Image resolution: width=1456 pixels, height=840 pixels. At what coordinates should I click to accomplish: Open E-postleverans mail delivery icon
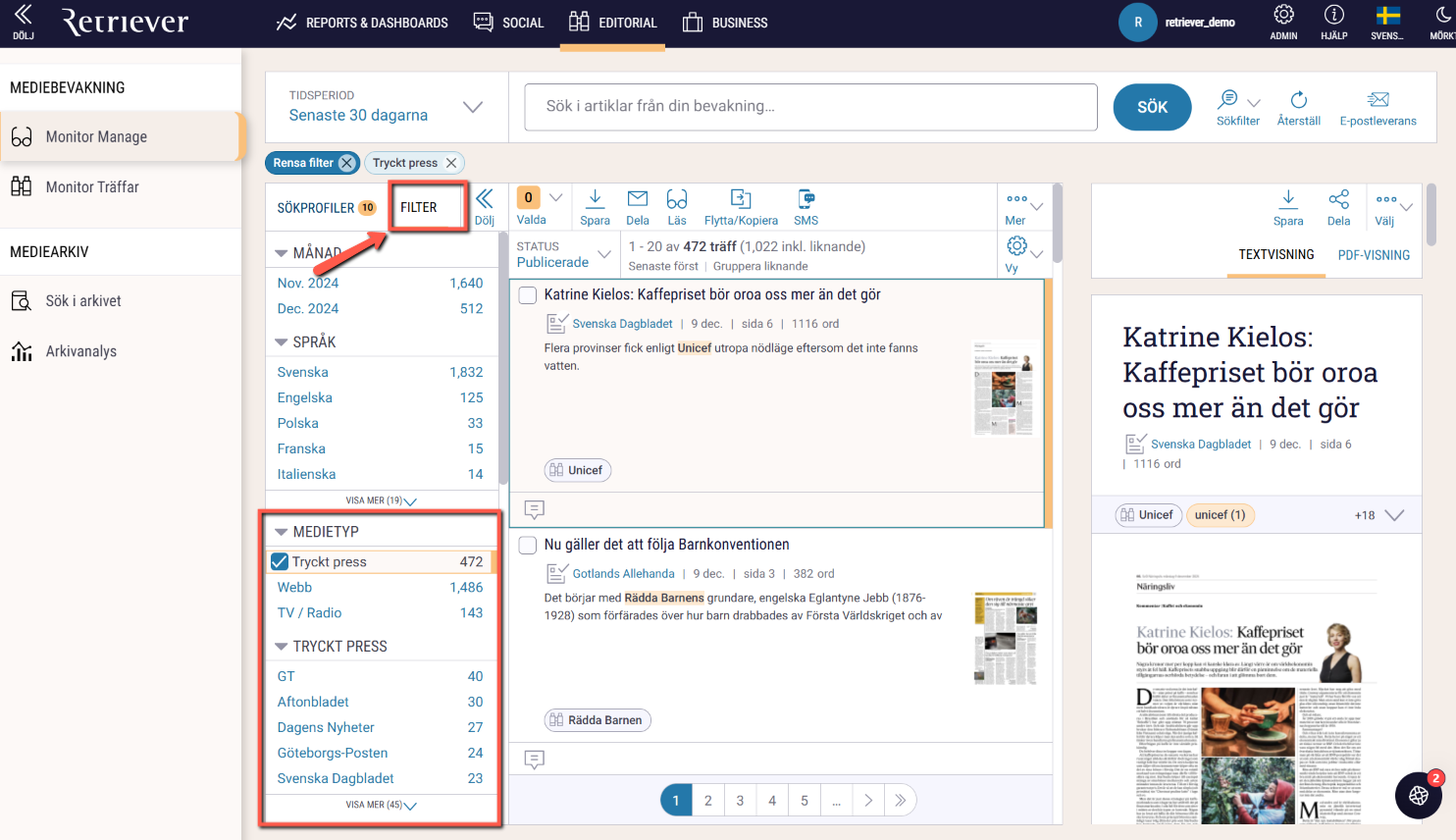click(x=1378, y=107)
